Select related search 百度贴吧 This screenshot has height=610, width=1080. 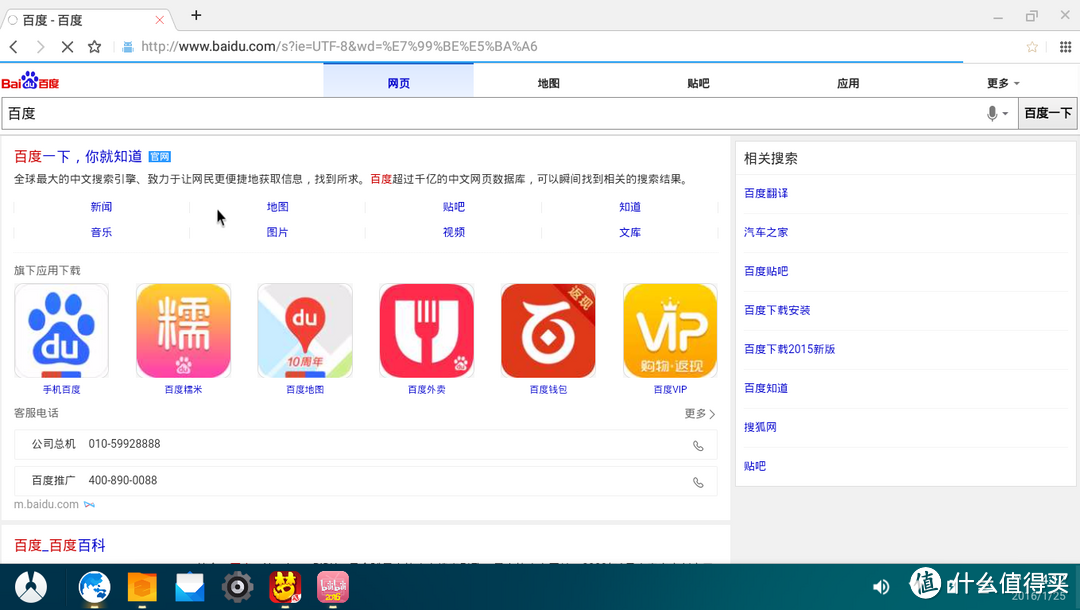[x=766, y=271]
